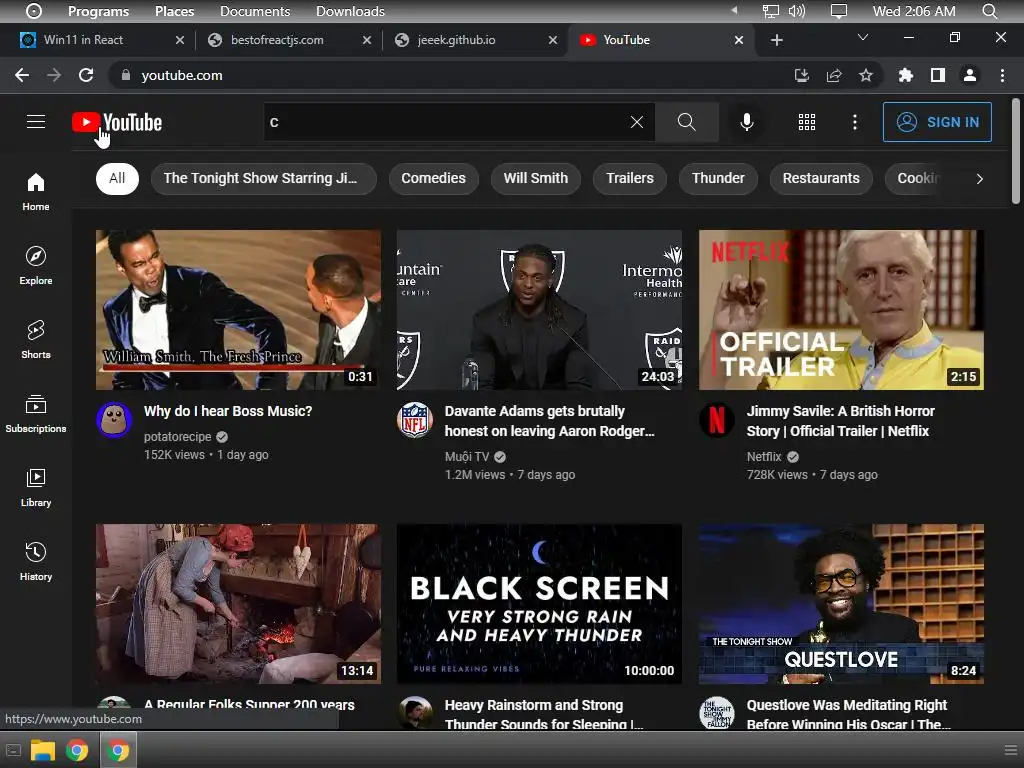Screen dimensions: 1024x768
Task: Reload the page
Action: click(86, 75)
